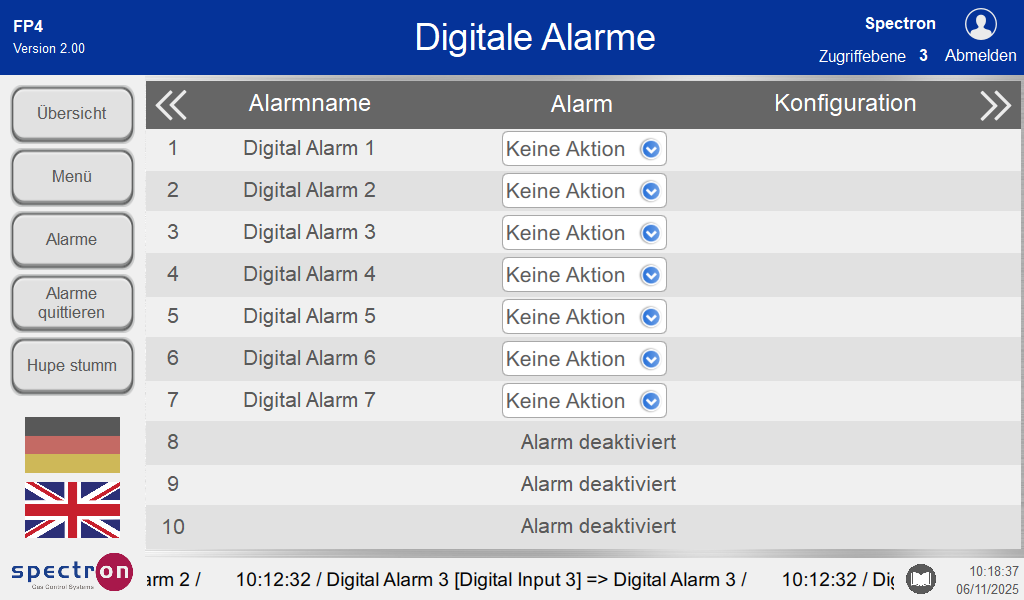
Task: Expand Digital Alarm 7 action dropdown
Action: pyautogui.click(x=584, y=401)
